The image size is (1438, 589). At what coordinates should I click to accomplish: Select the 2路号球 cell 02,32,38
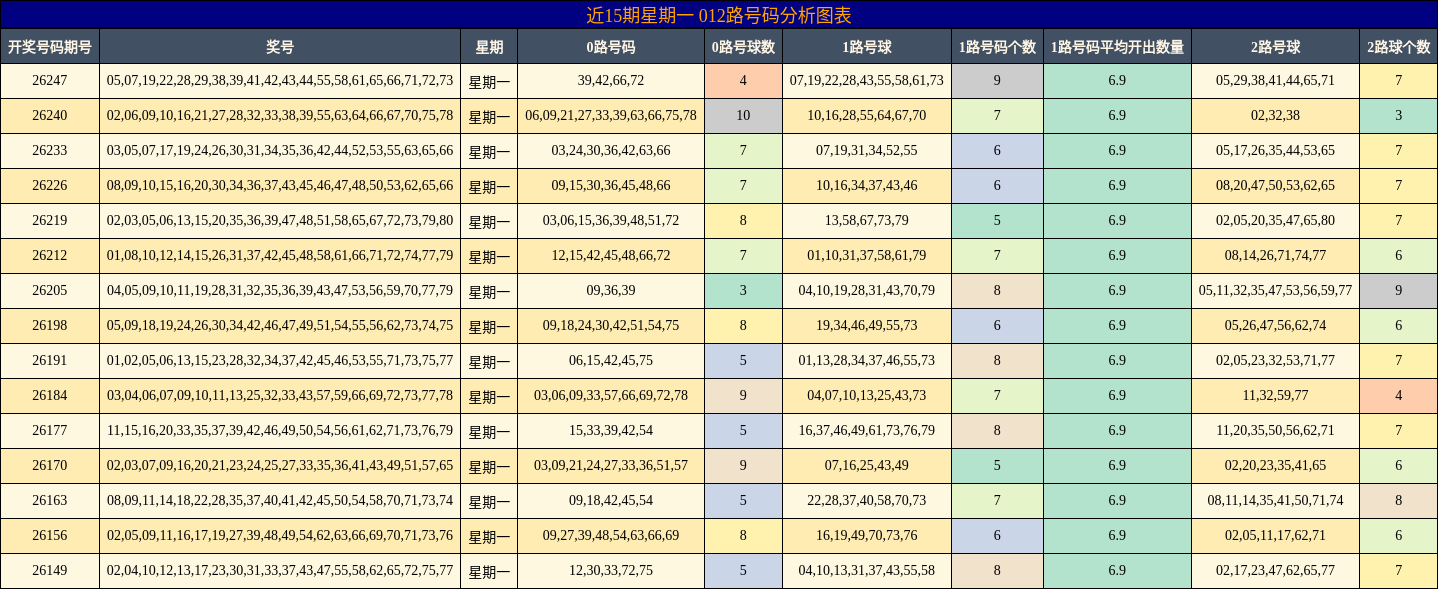1275,116
